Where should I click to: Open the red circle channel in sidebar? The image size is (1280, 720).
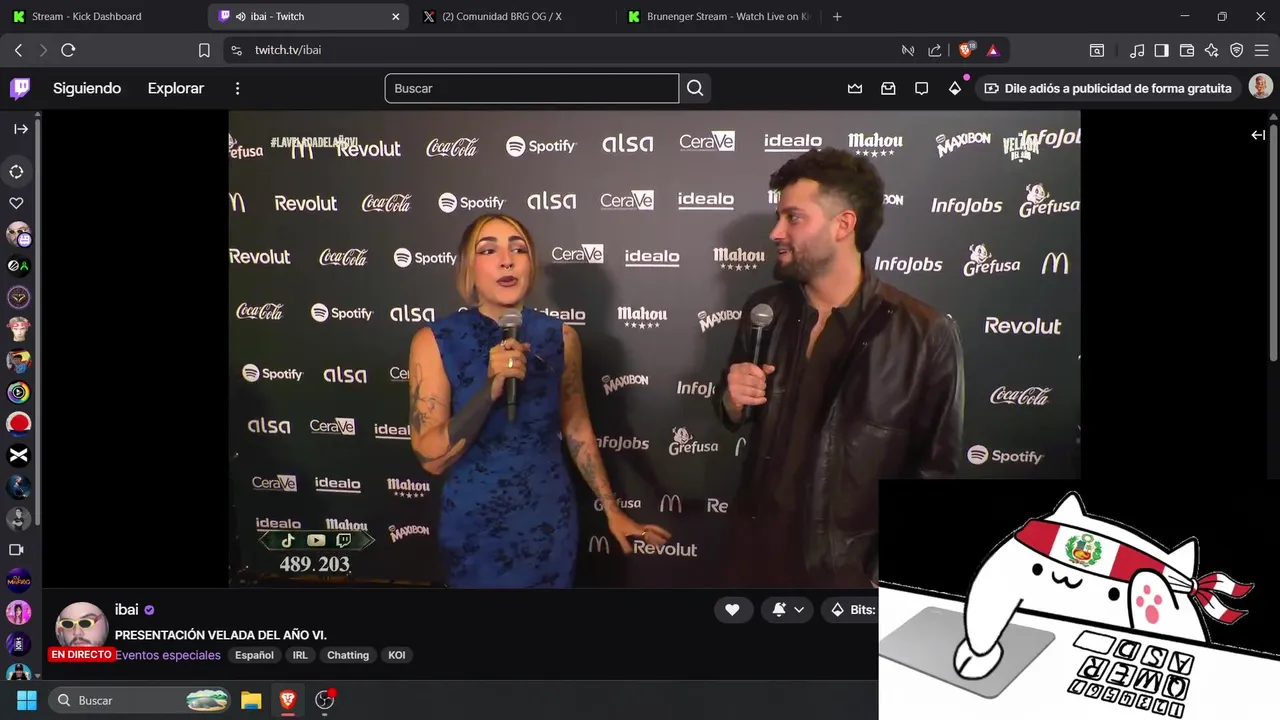[x=19, y=424]
